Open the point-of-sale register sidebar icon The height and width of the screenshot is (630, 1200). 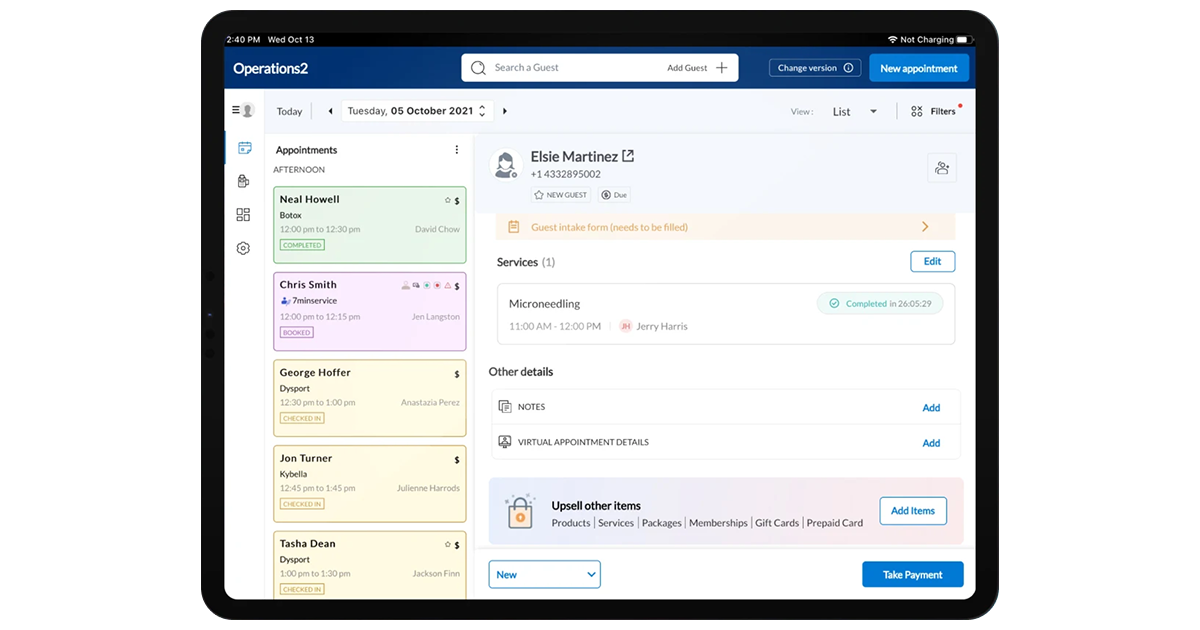coord(243,181)
